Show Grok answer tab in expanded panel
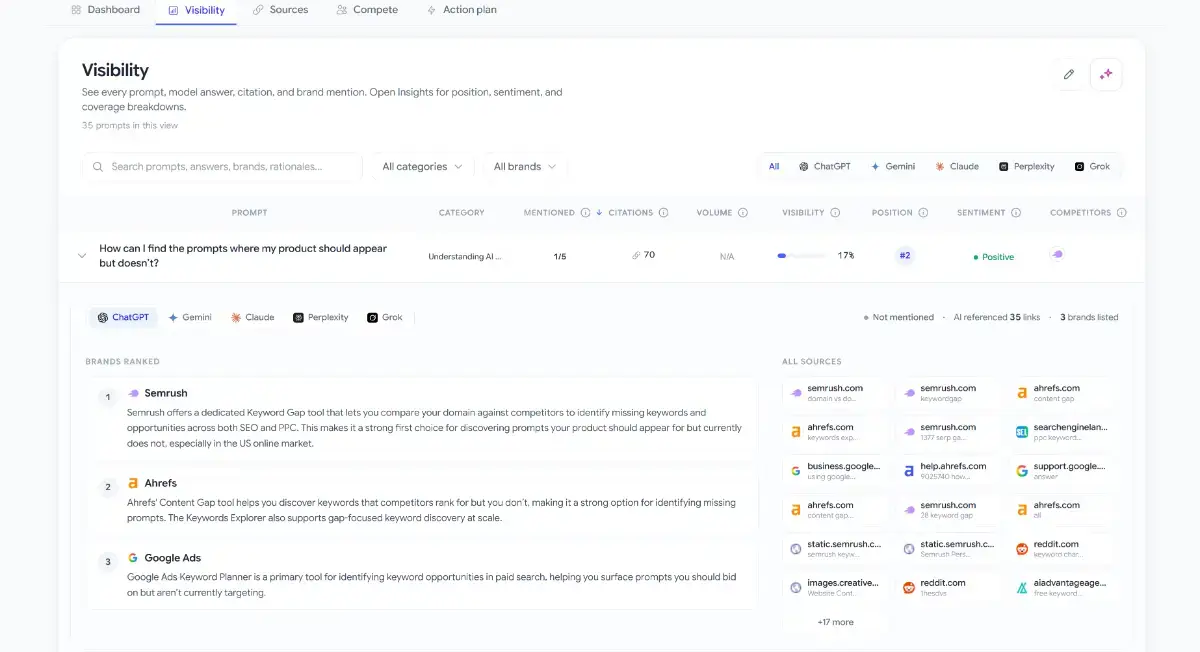Screen dimensions: 1200x652 [x=385, y=317]
